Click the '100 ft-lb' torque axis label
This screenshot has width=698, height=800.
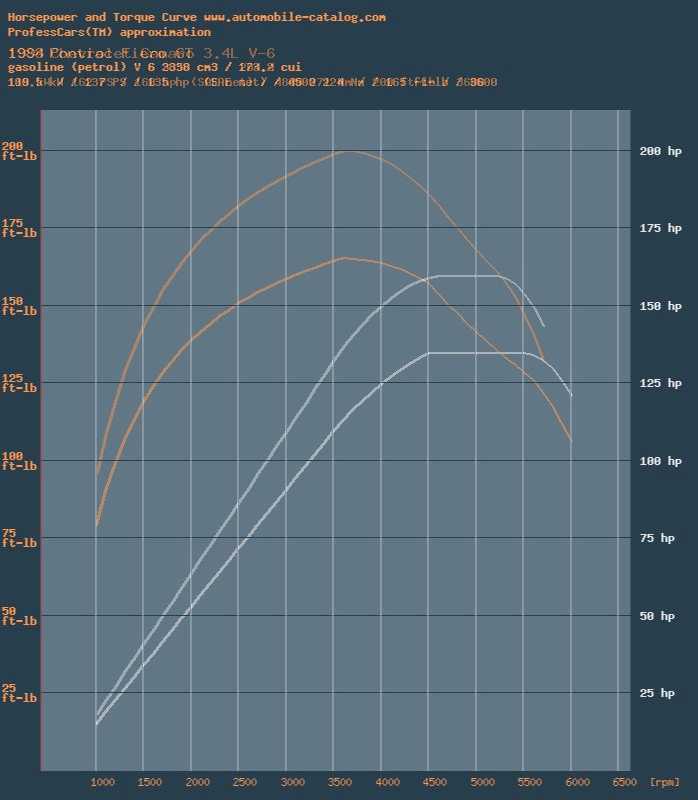[x=19, y=461]
